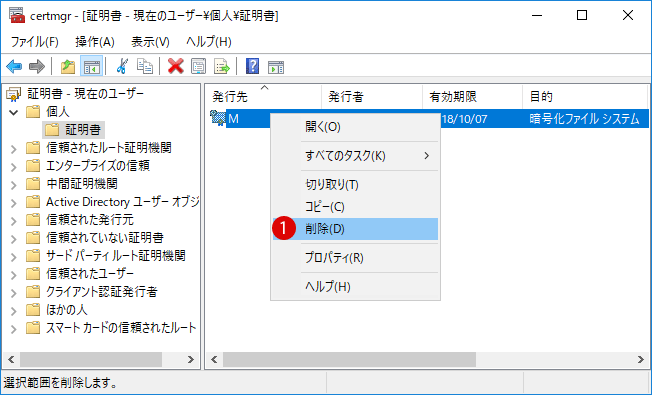Sort by 発行者 column header
652x395 pixels.
(372, 97)
